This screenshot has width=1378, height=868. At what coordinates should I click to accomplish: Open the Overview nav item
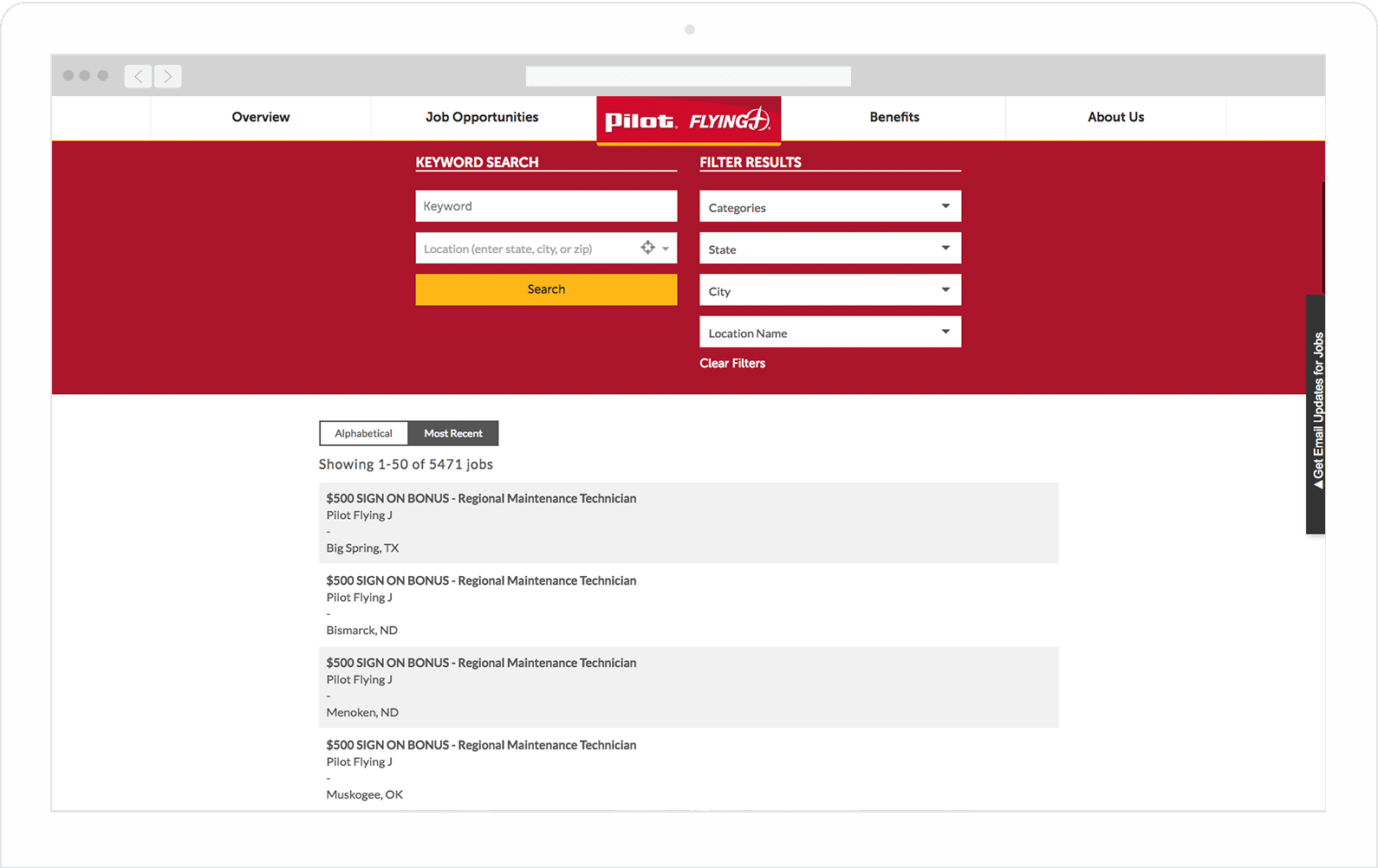[261, 117]
